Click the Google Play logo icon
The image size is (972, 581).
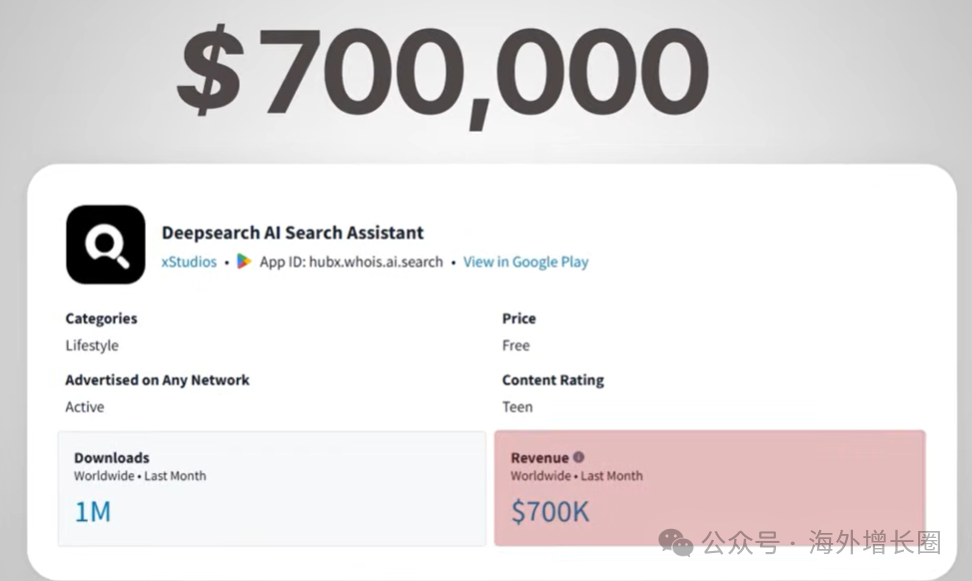pos(244,262)
